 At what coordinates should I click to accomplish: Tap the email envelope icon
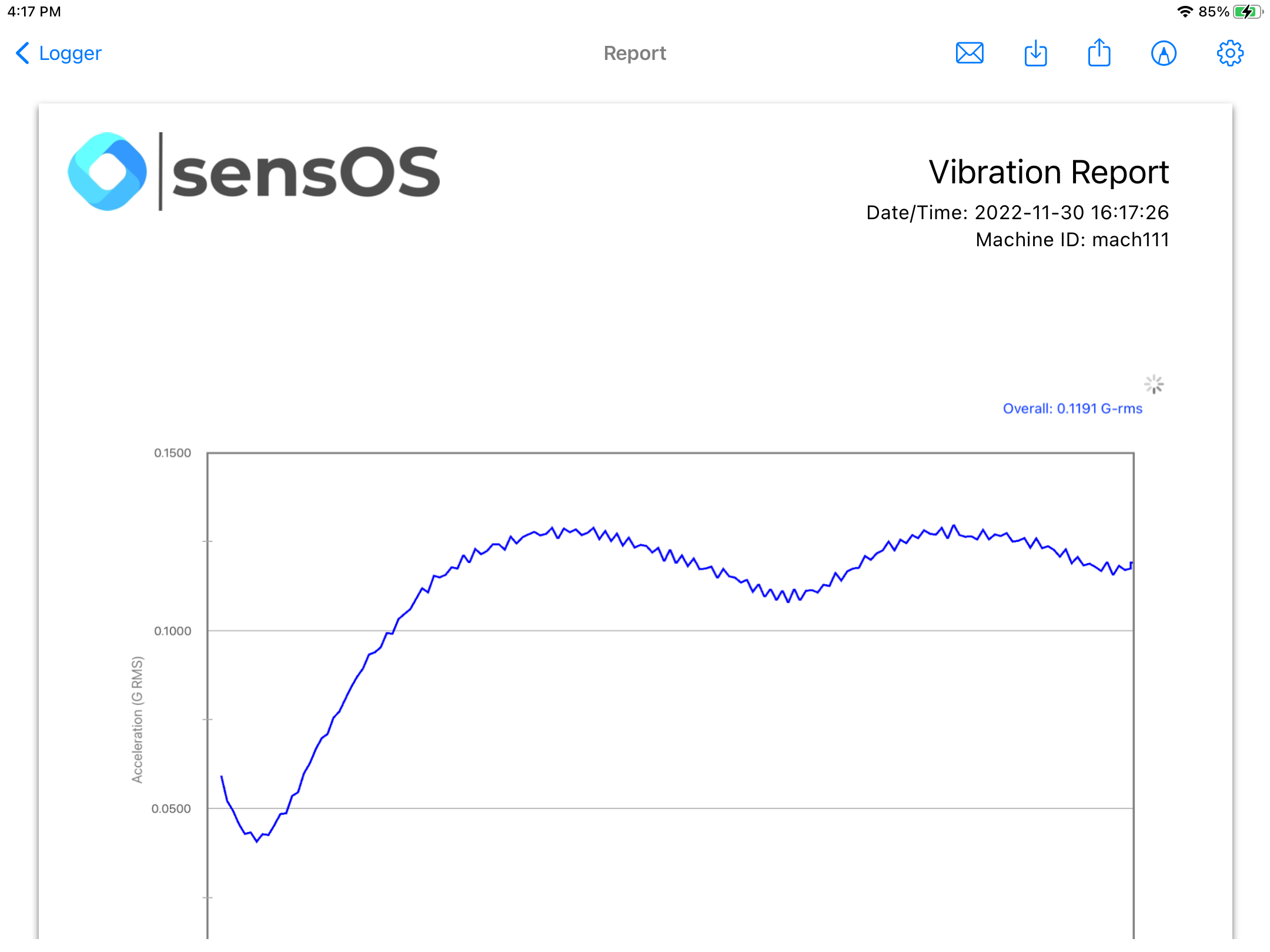coord(970,53)
